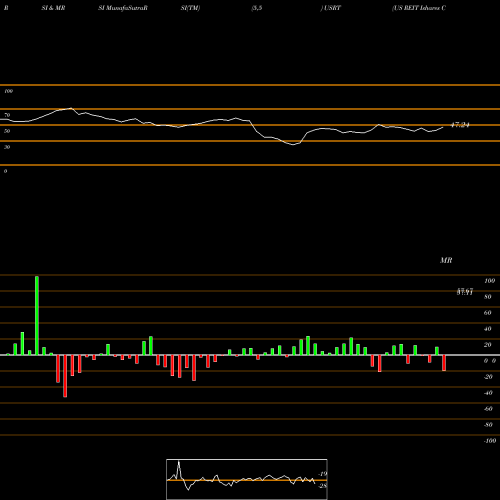Click the 0 label on left RSI axis
Image resolution: width=500 pixels, height=500 pixels.
(x=5, y=171)
